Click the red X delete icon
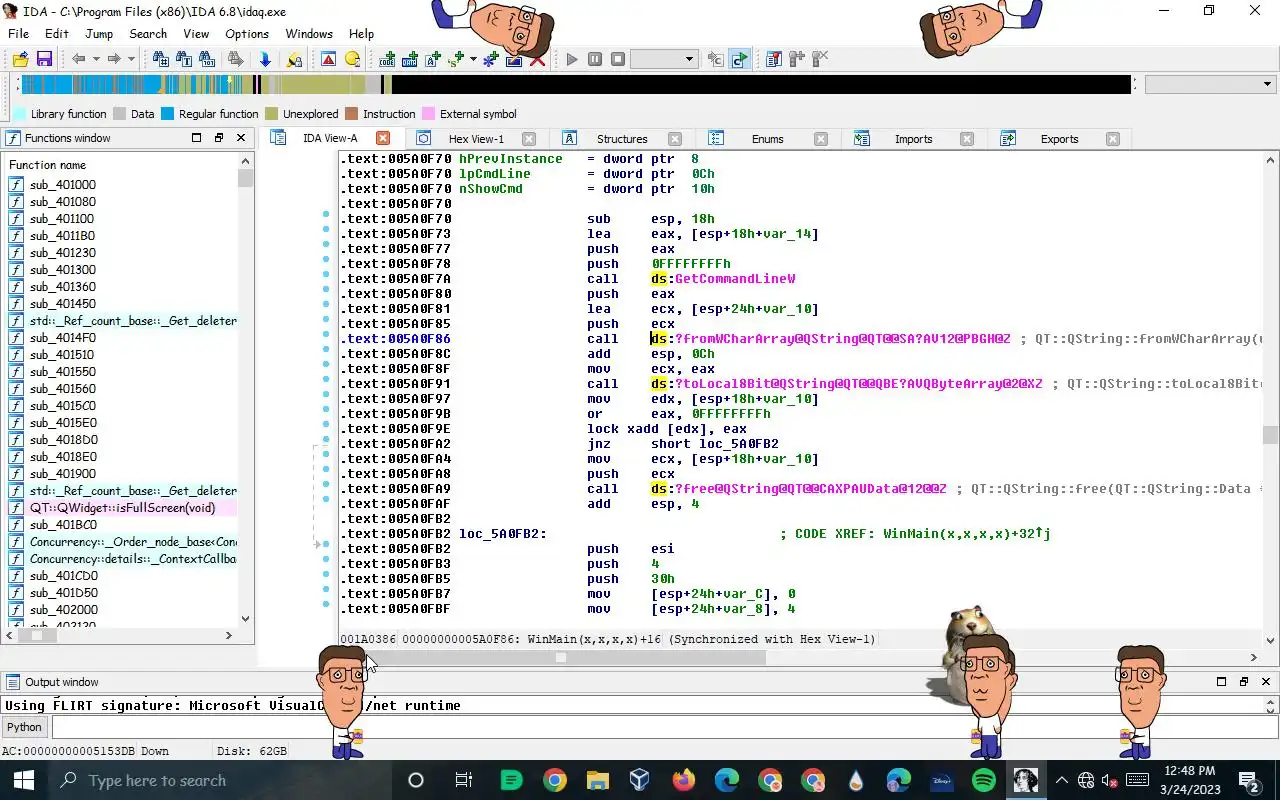1280x800 pixels. coord(537,59)
